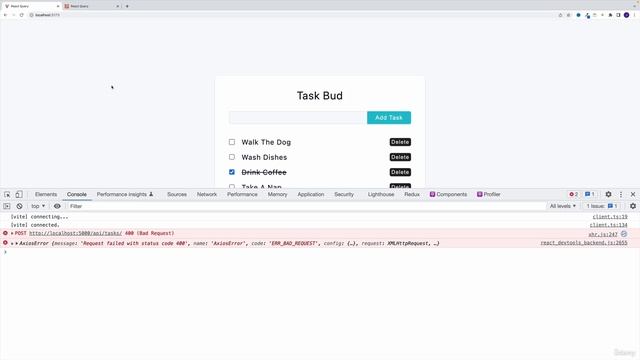Click the red error icon on the POST row
This screenshot has height=360, width=640.
[5, 233]
